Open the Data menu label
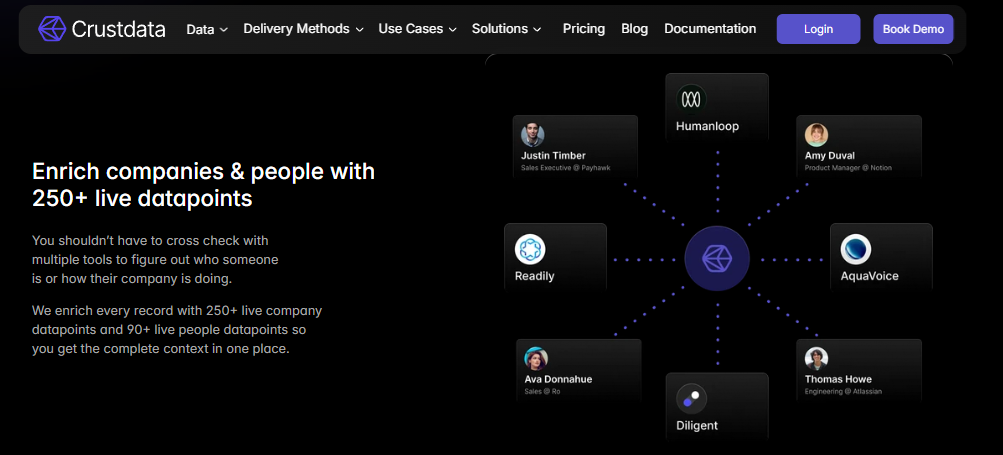This screenshot has width=1003, height=455. point(200,29)
